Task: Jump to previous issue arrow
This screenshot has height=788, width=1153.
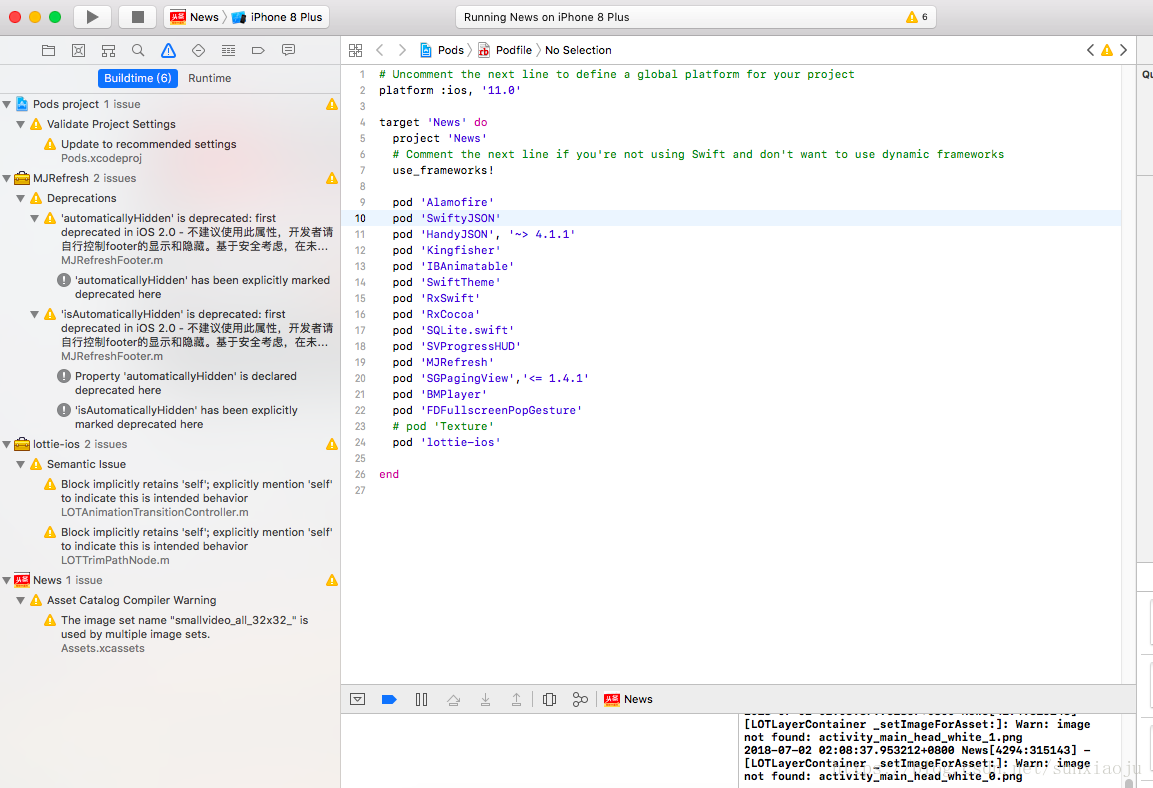Action: pos(1090,50)
